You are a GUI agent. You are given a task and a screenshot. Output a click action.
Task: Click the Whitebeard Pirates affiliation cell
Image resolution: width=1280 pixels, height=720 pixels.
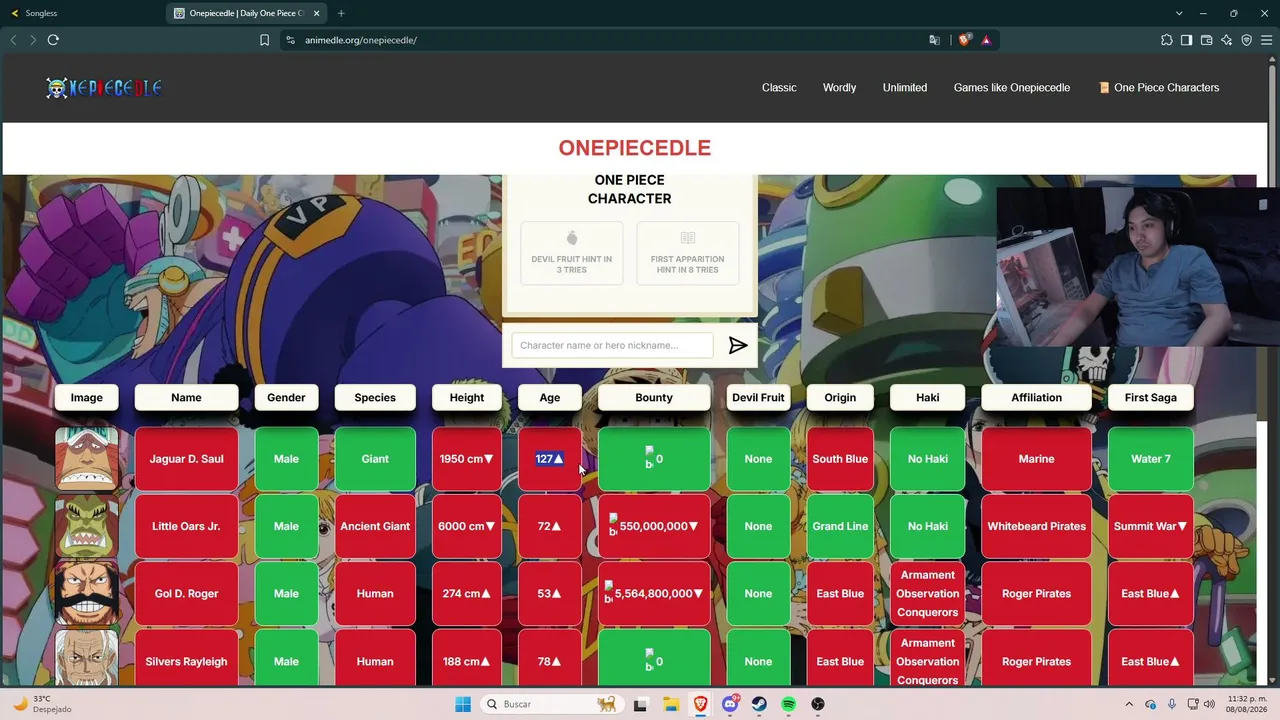click(x=1036, y=526)
